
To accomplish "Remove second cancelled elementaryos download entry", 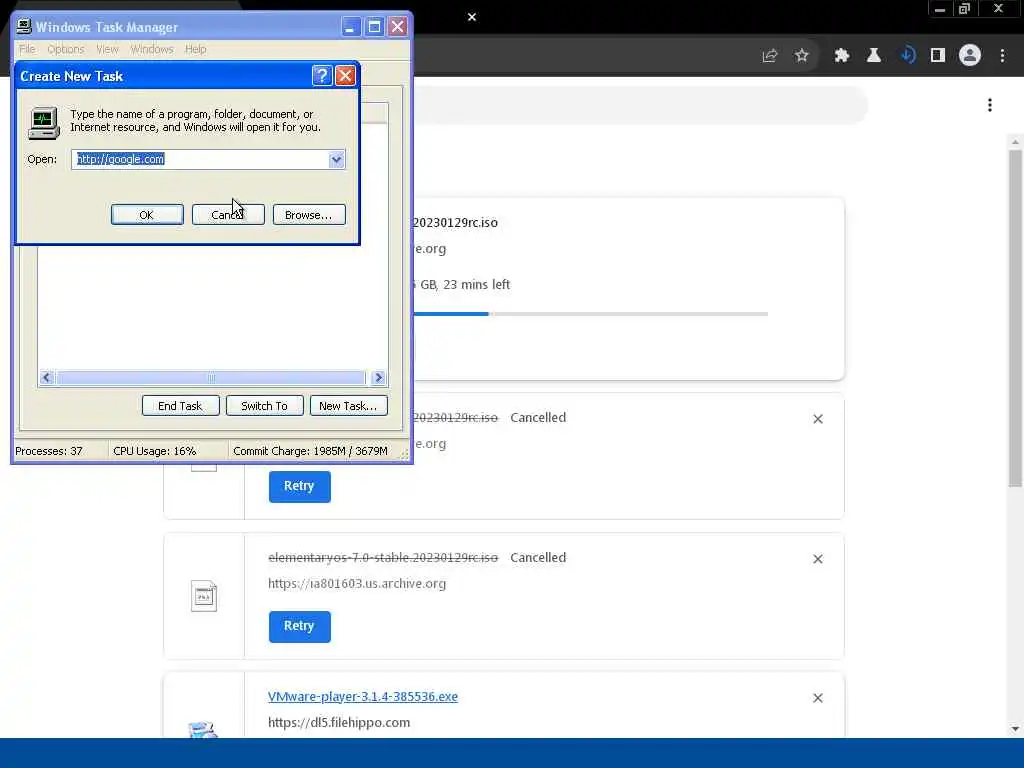I will pos(818,559).
